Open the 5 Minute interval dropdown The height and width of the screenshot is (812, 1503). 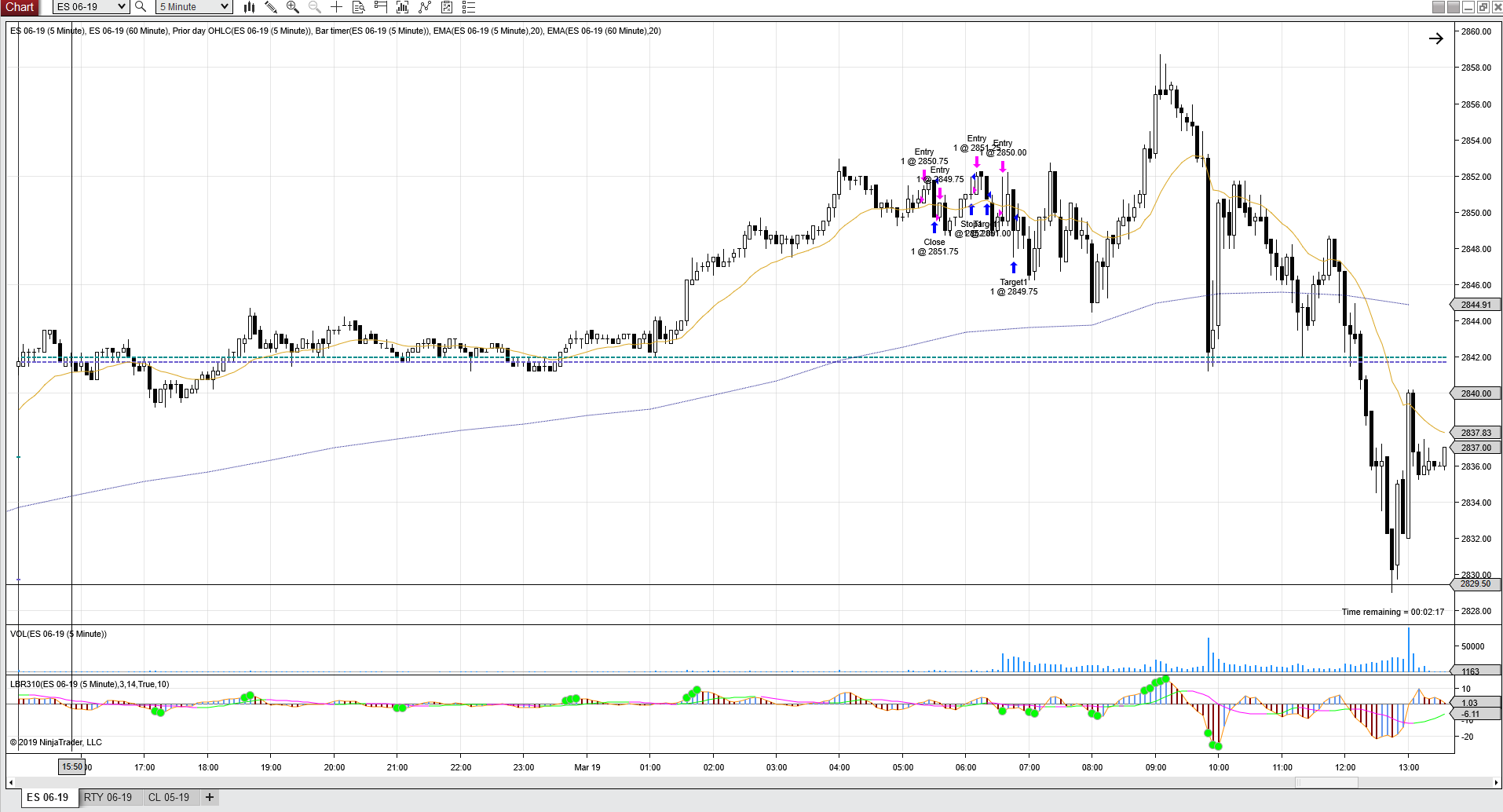(x=194, y=7)
